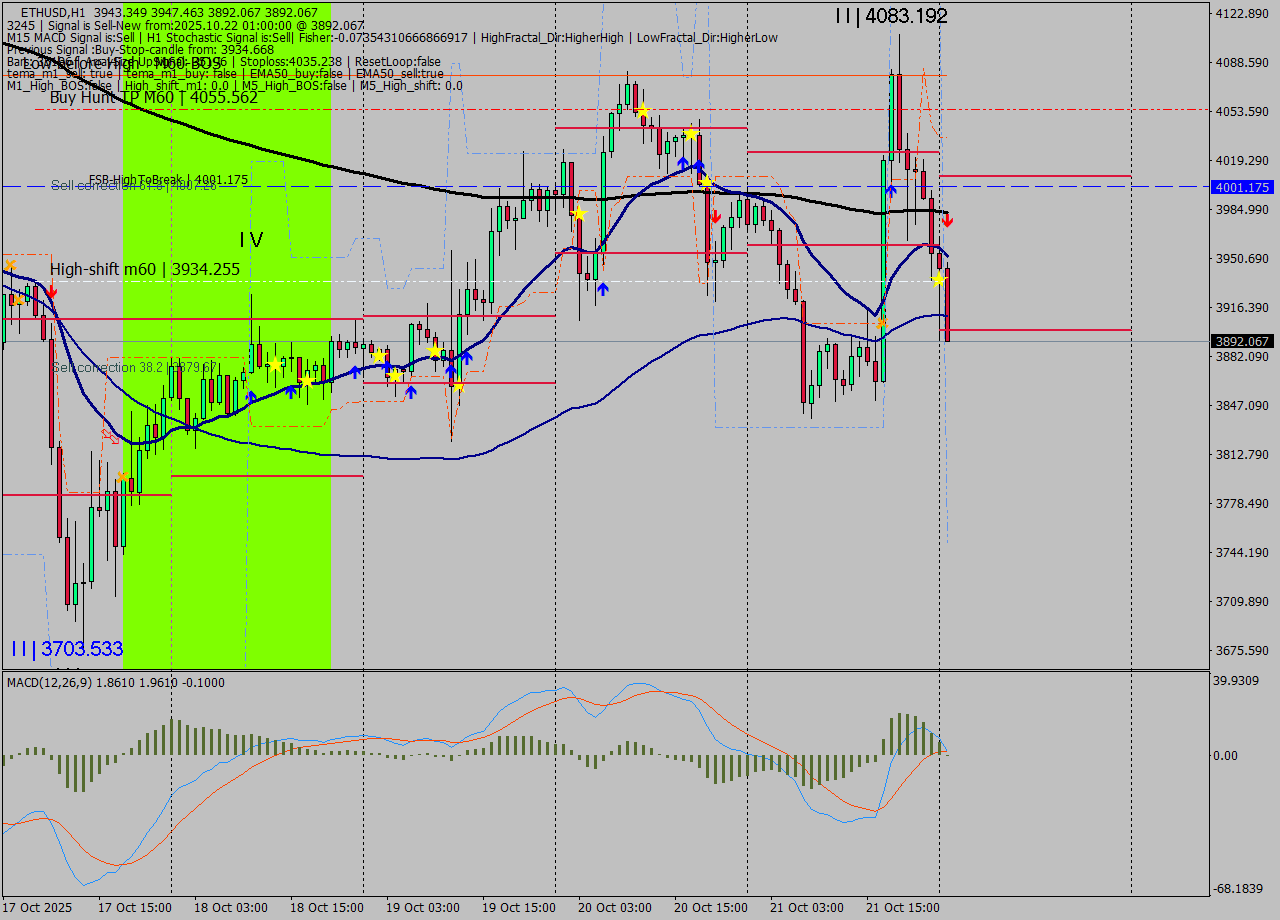Viewport: 1280px width, 920px height.
Task: Click the 20 Oct 03:00 time axis label
Action: pyautogui.click(x=614, y=908)
